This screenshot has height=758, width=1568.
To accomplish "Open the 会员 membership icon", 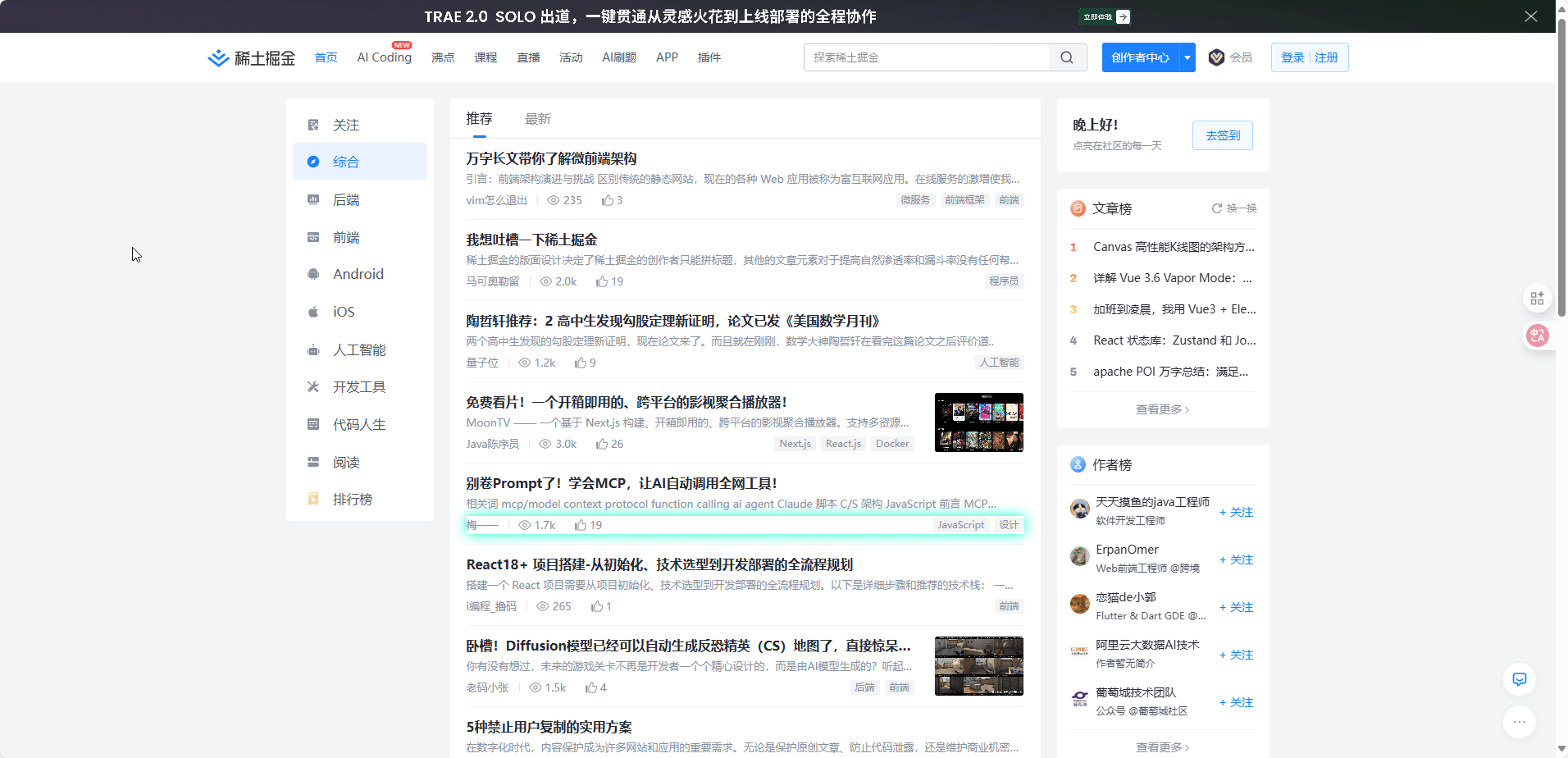I will [x=1217, y=57].
